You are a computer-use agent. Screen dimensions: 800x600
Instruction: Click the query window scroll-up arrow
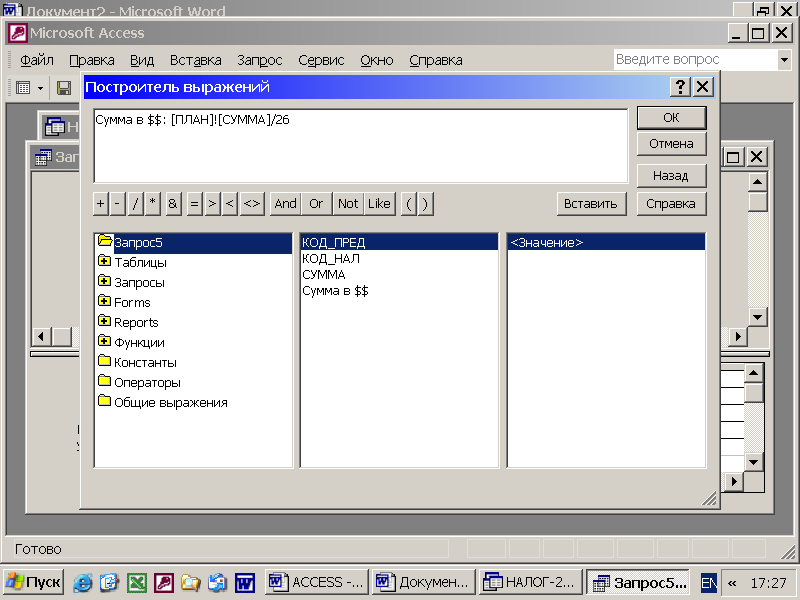[x=758, y=182]
